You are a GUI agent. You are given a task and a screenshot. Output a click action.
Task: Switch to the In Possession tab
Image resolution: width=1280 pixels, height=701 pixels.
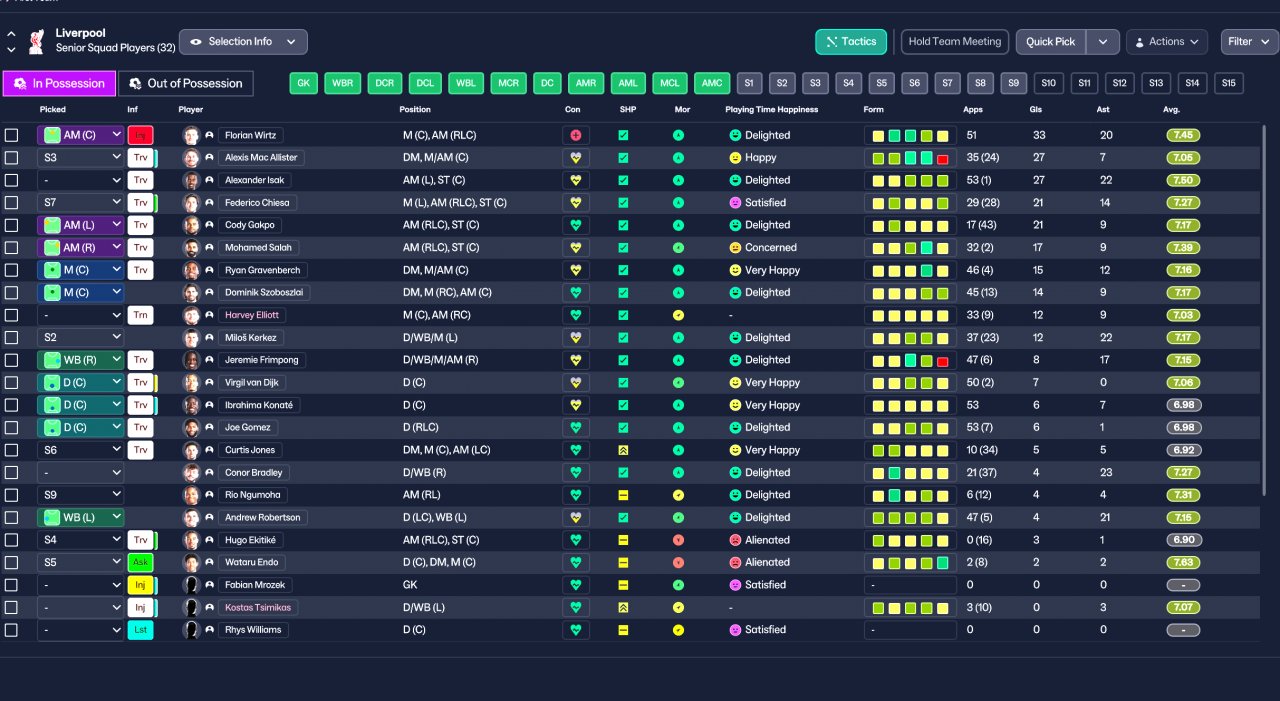[x=59, y=83]
